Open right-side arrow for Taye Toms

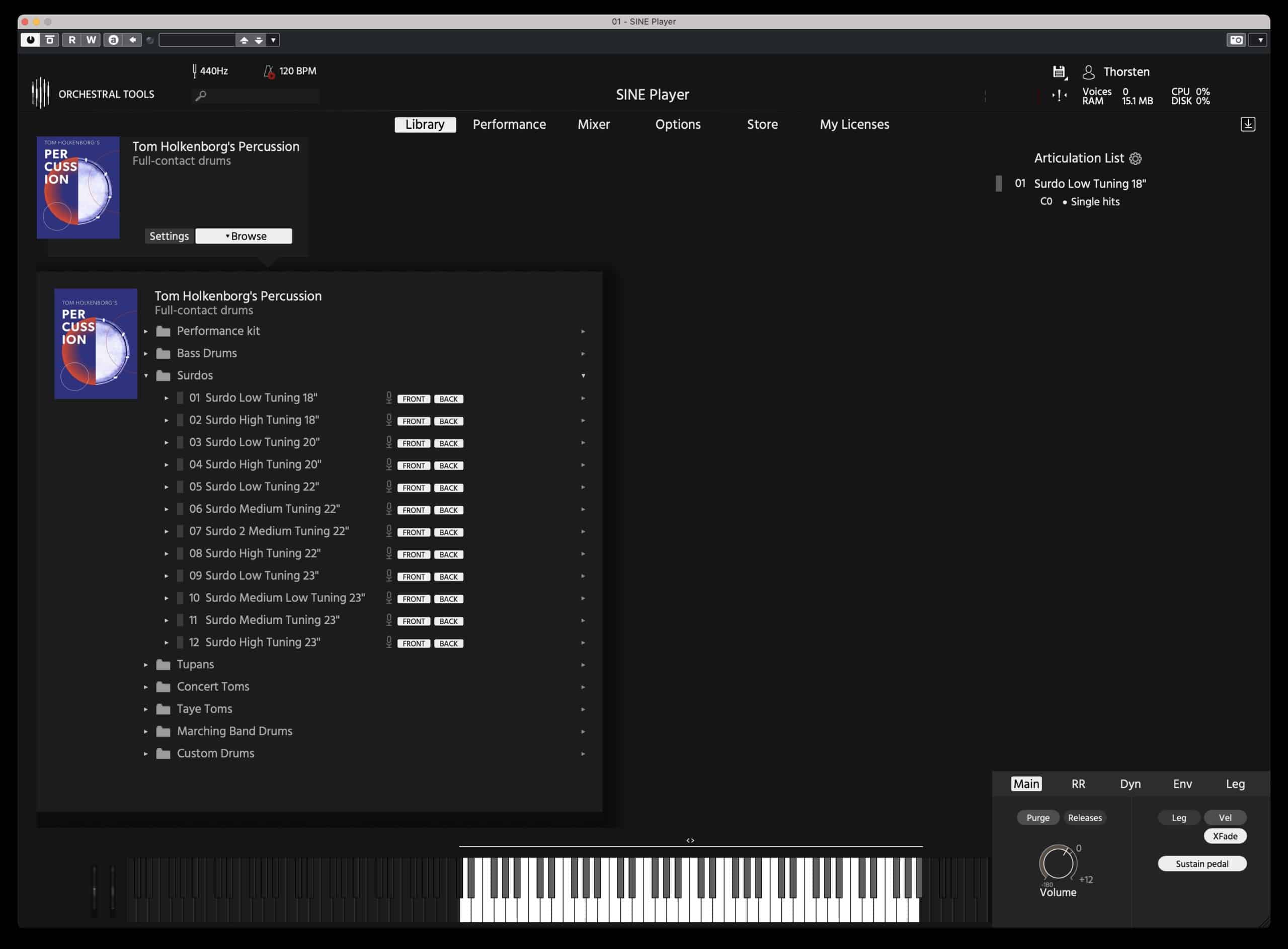pos(583,709)
